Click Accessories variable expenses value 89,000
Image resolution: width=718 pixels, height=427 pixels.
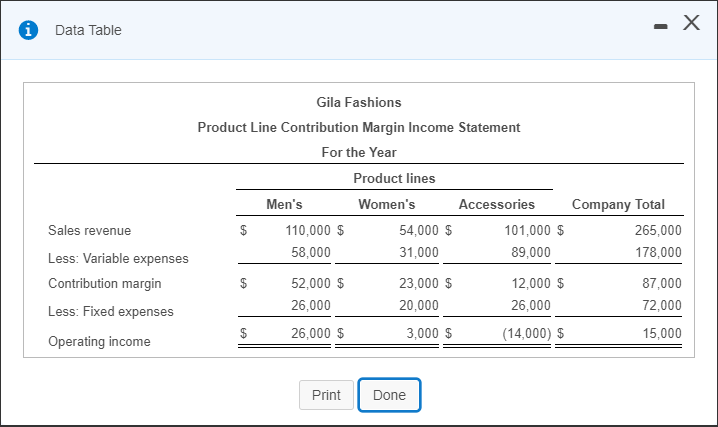click(531, 252)
